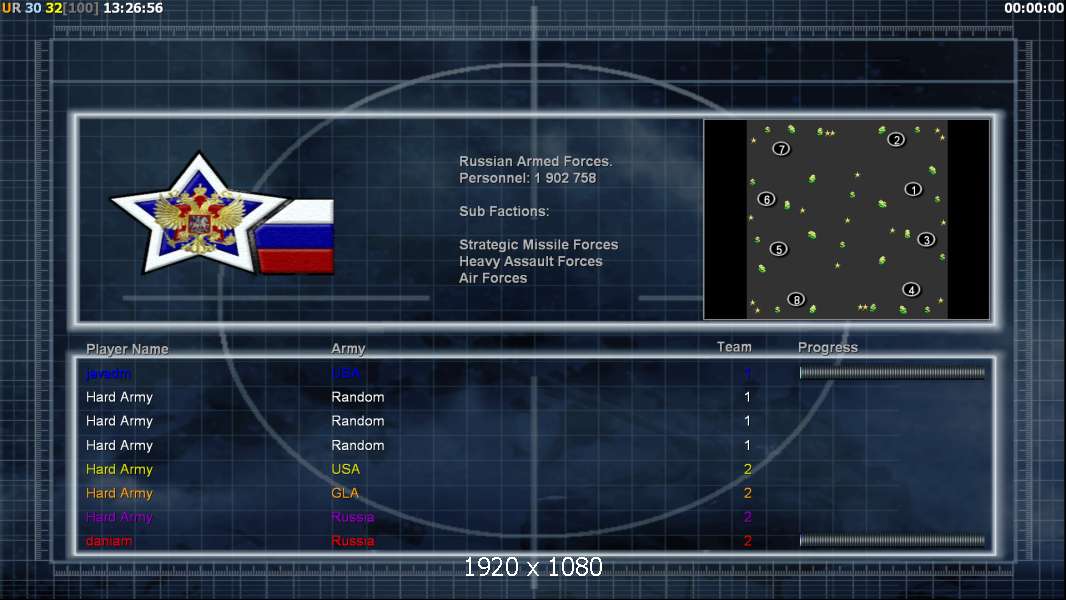This screenshot has height=600, width=1066.
Task: Click the yellow Hard Army player name
Action: [x=119, y=470]
